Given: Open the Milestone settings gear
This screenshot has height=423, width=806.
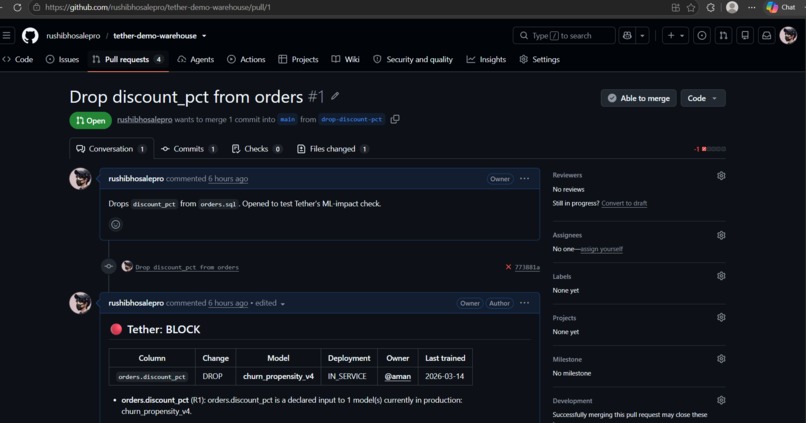Looking at the screenshot, I should (721, 359).
